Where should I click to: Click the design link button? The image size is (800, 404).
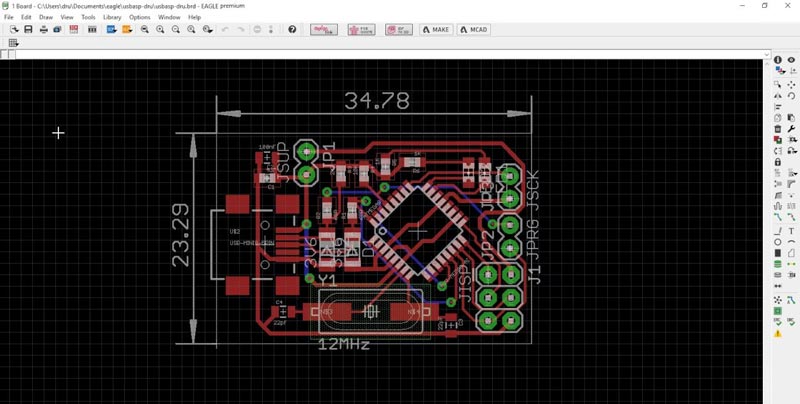coord(324,30)
